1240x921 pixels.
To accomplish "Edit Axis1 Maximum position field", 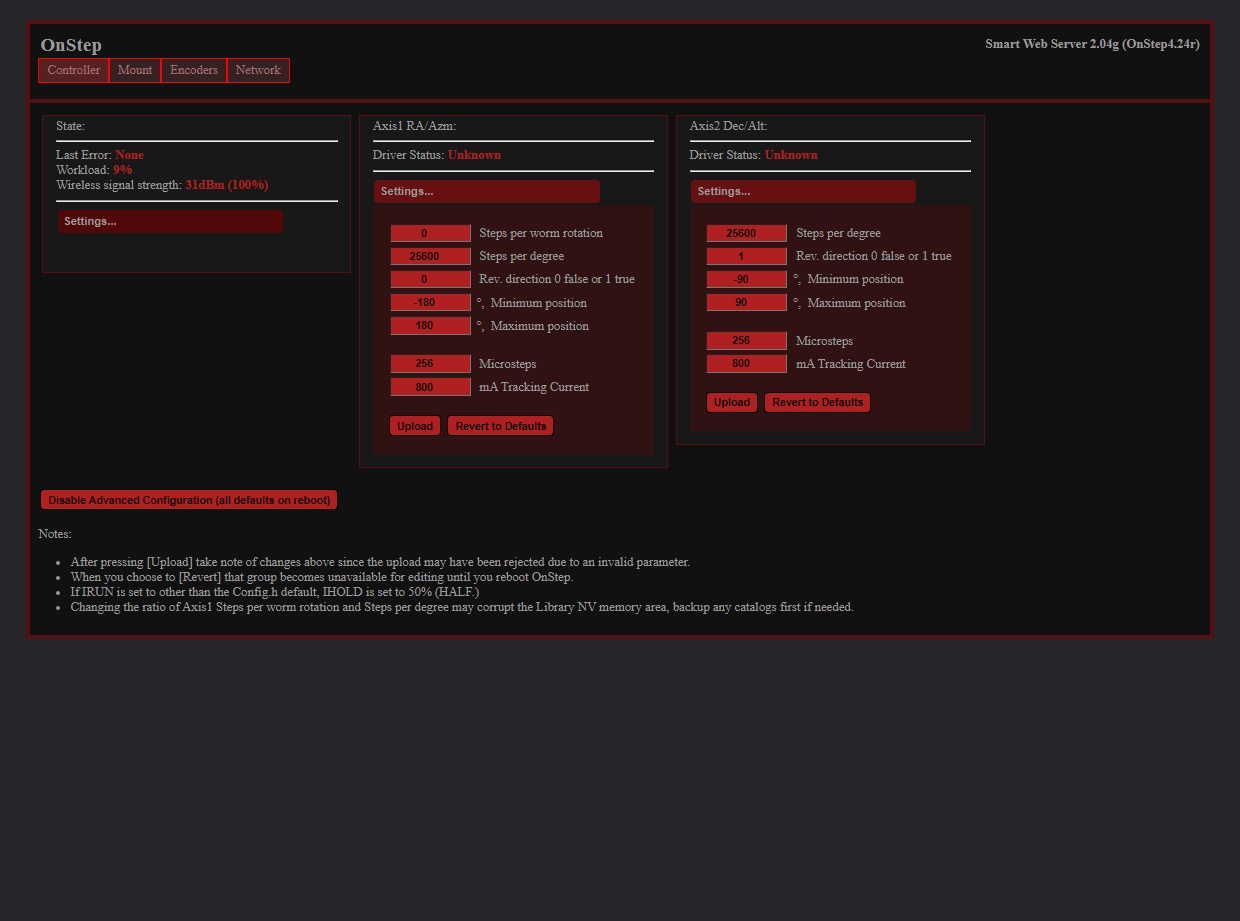I will click(430, 325).
